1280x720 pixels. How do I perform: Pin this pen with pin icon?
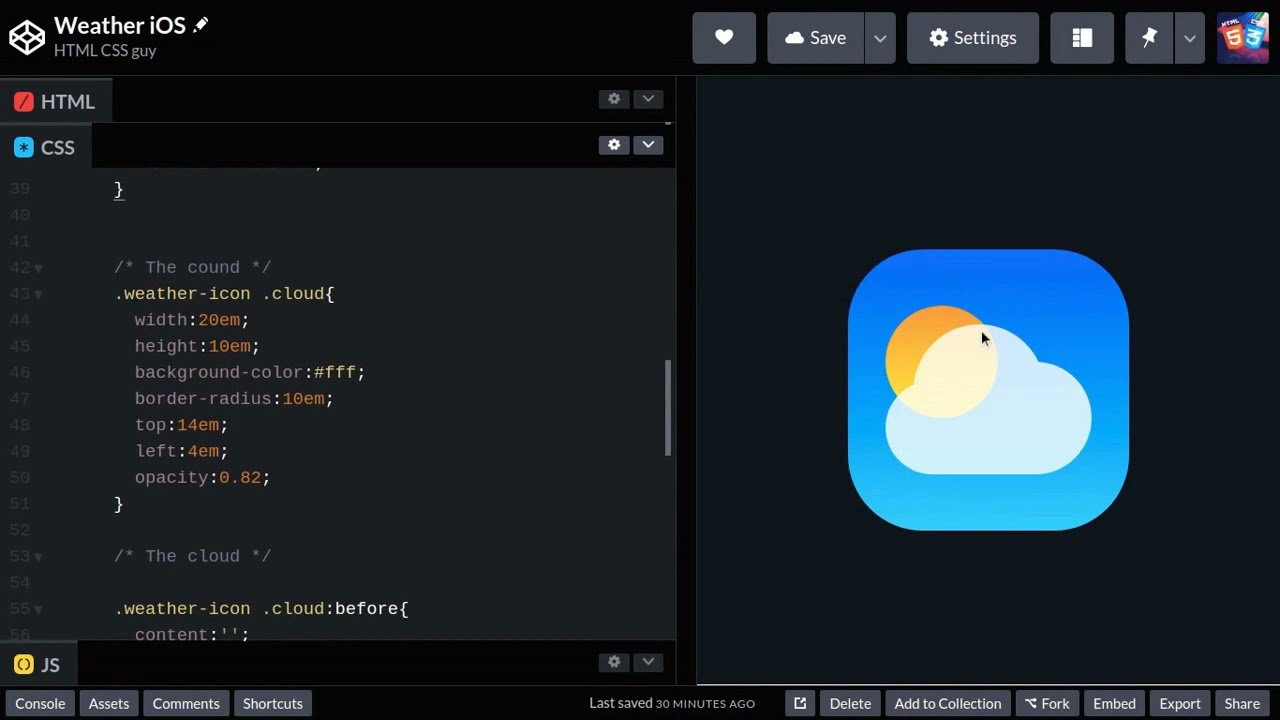click(x=1149, y=38)
